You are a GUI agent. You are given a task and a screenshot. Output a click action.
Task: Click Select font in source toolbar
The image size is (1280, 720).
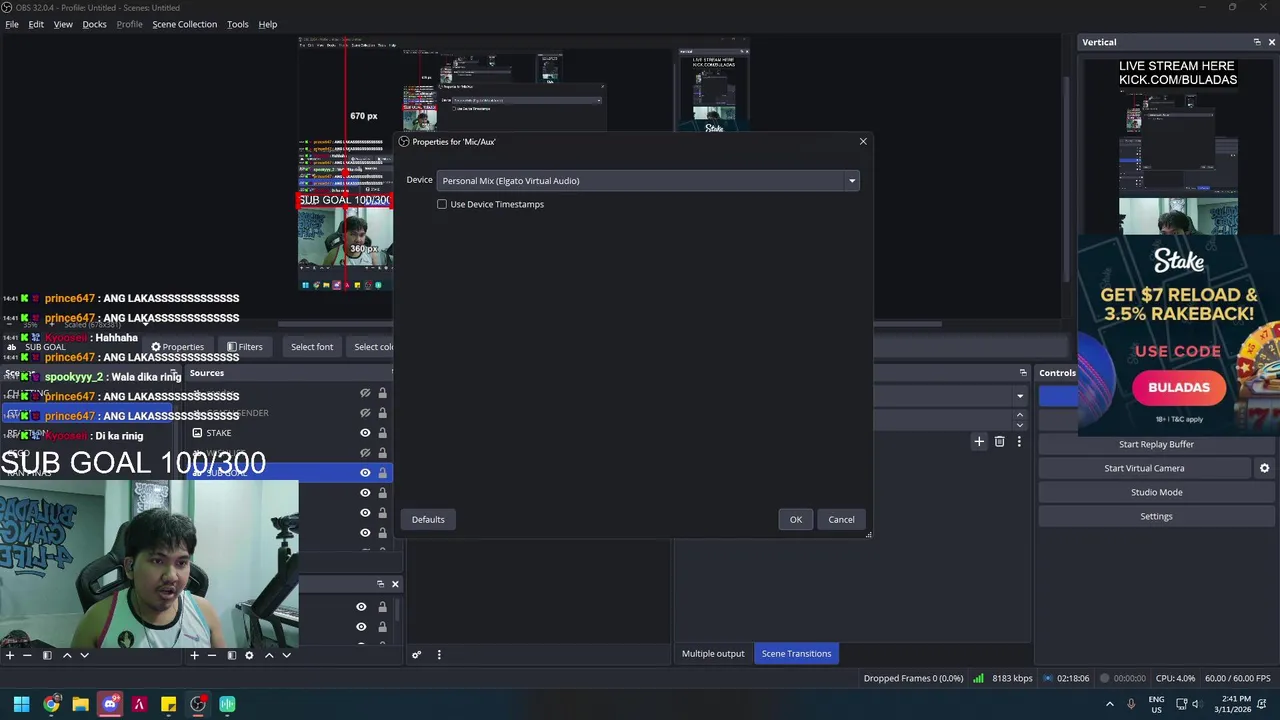[312, 347]
